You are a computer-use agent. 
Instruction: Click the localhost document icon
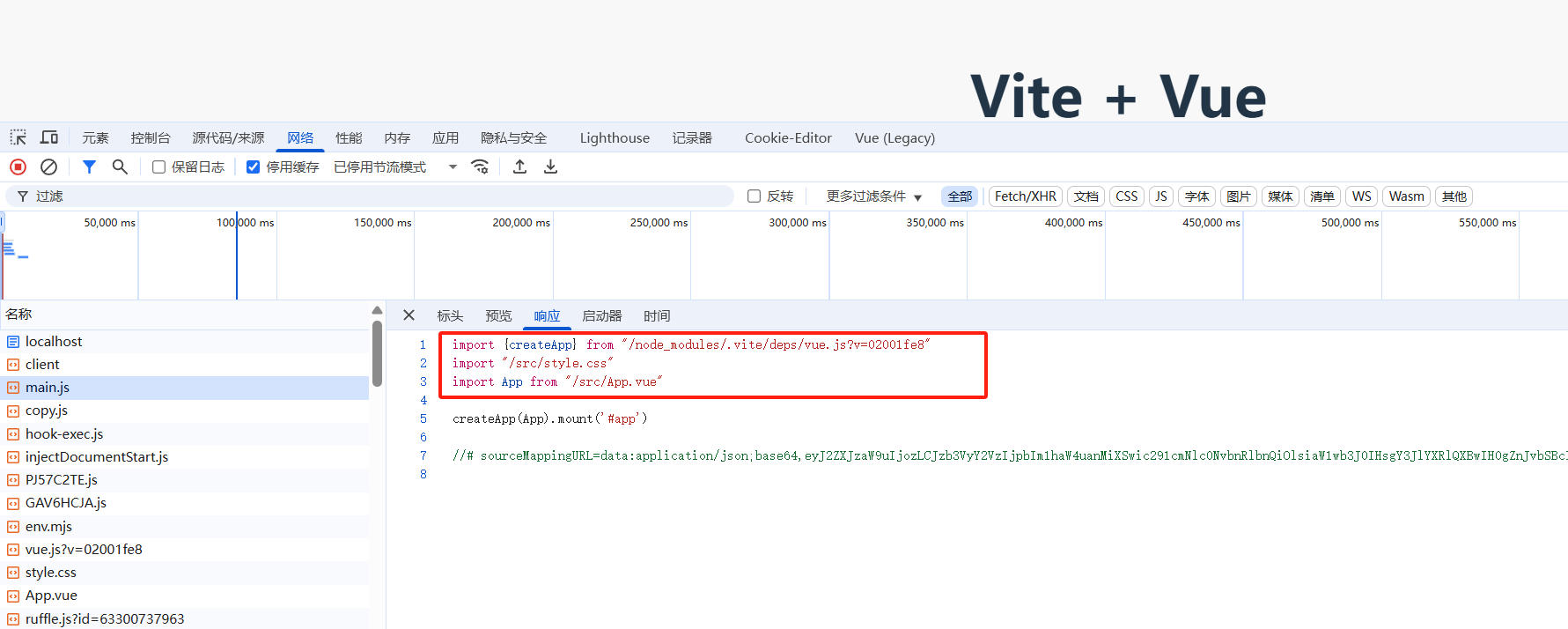pyautogui.click(x=13, y=342)
